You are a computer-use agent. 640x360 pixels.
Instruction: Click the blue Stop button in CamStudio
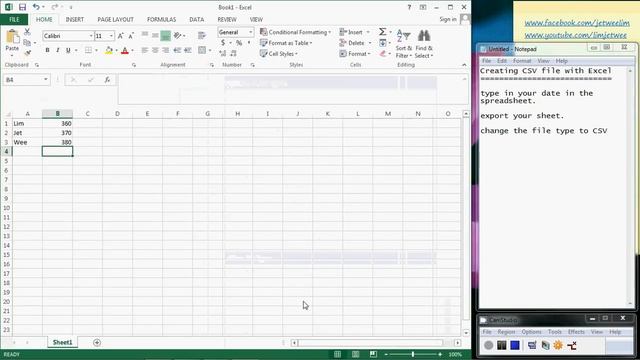point(515,345)
